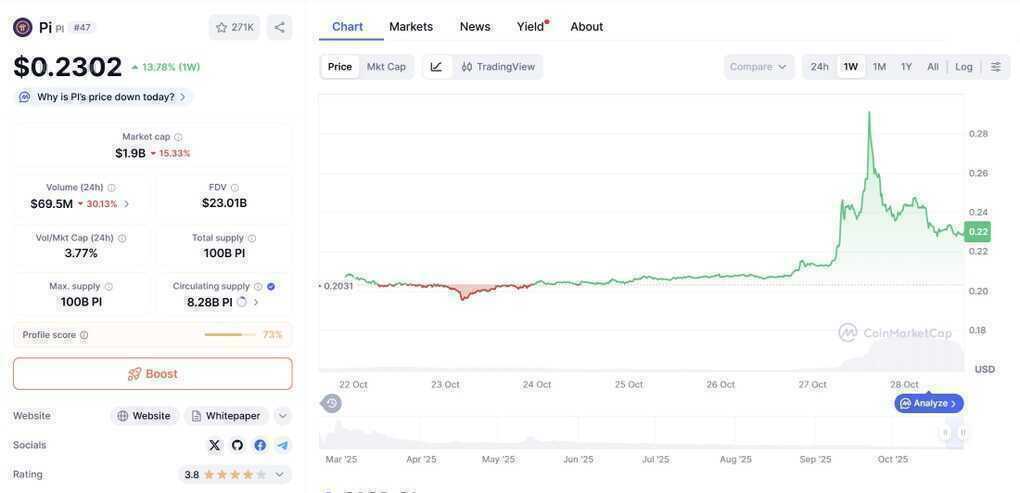Image resolution: width=1020 pixels, height=493 pixels.
Task: Open the Facebook social link
Action: click(x=260, y=445)
